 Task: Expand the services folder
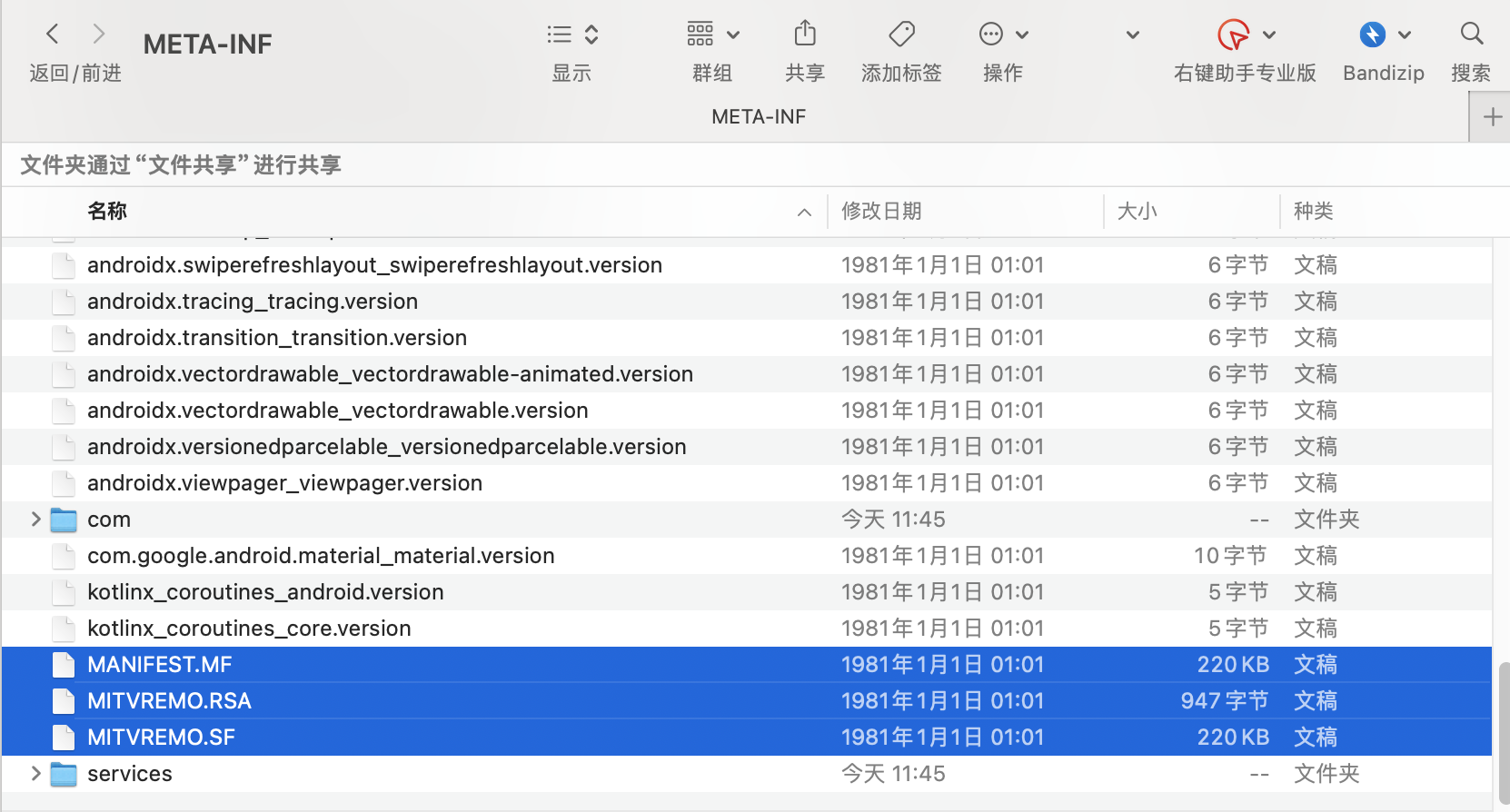36,774
